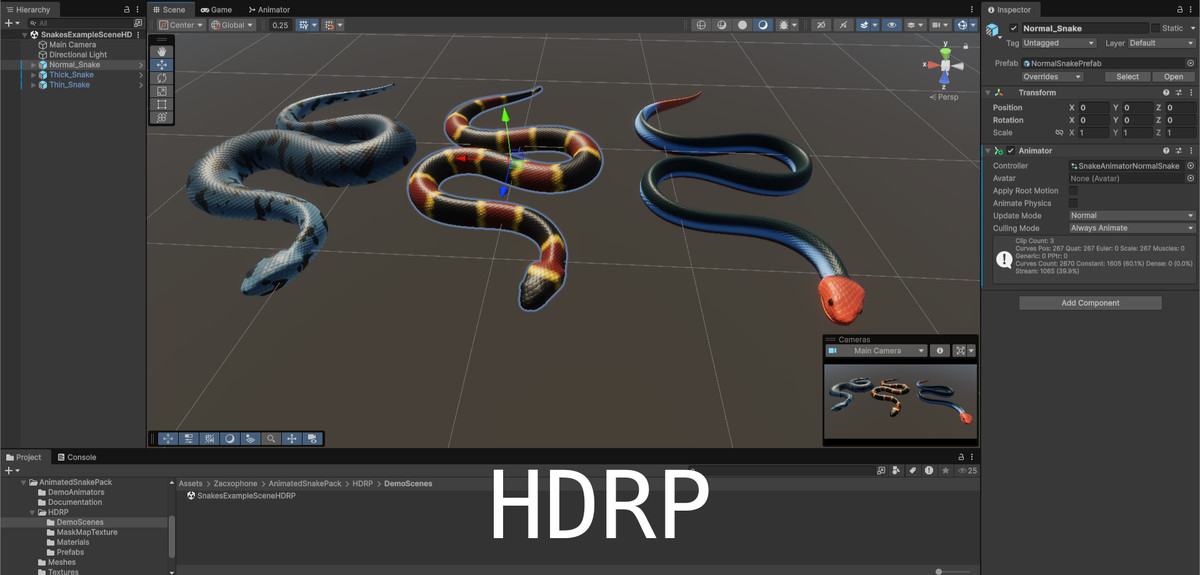
Task: Click the prefab Select button
Action: pyautogui.click(x=1127, y=76)
